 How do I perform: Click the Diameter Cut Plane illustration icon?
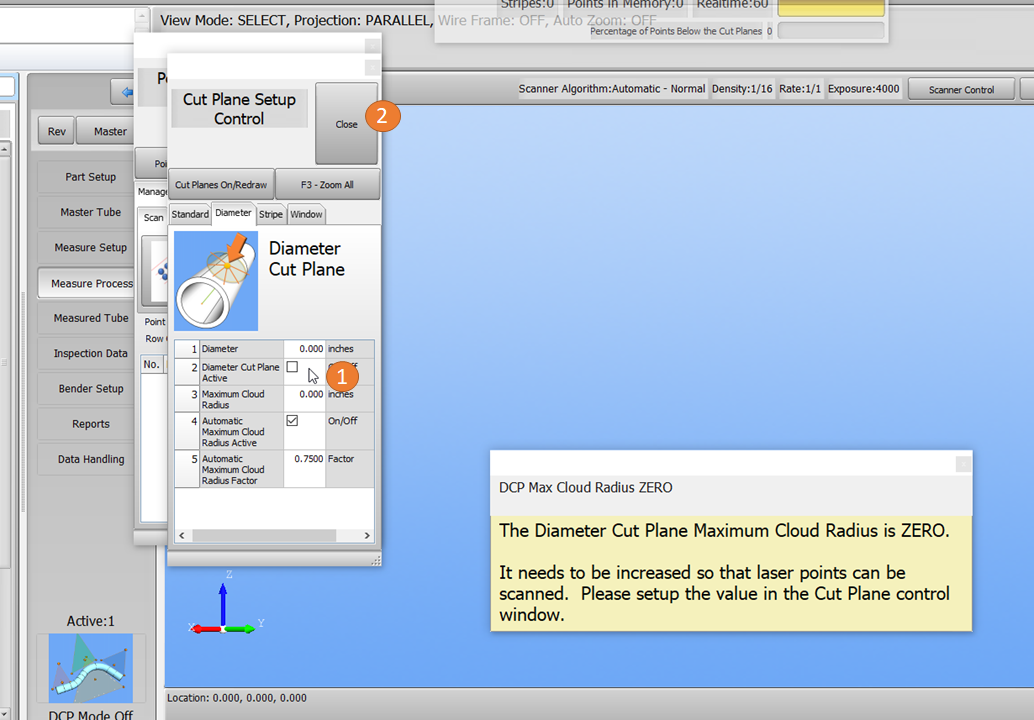click(216, 281)
